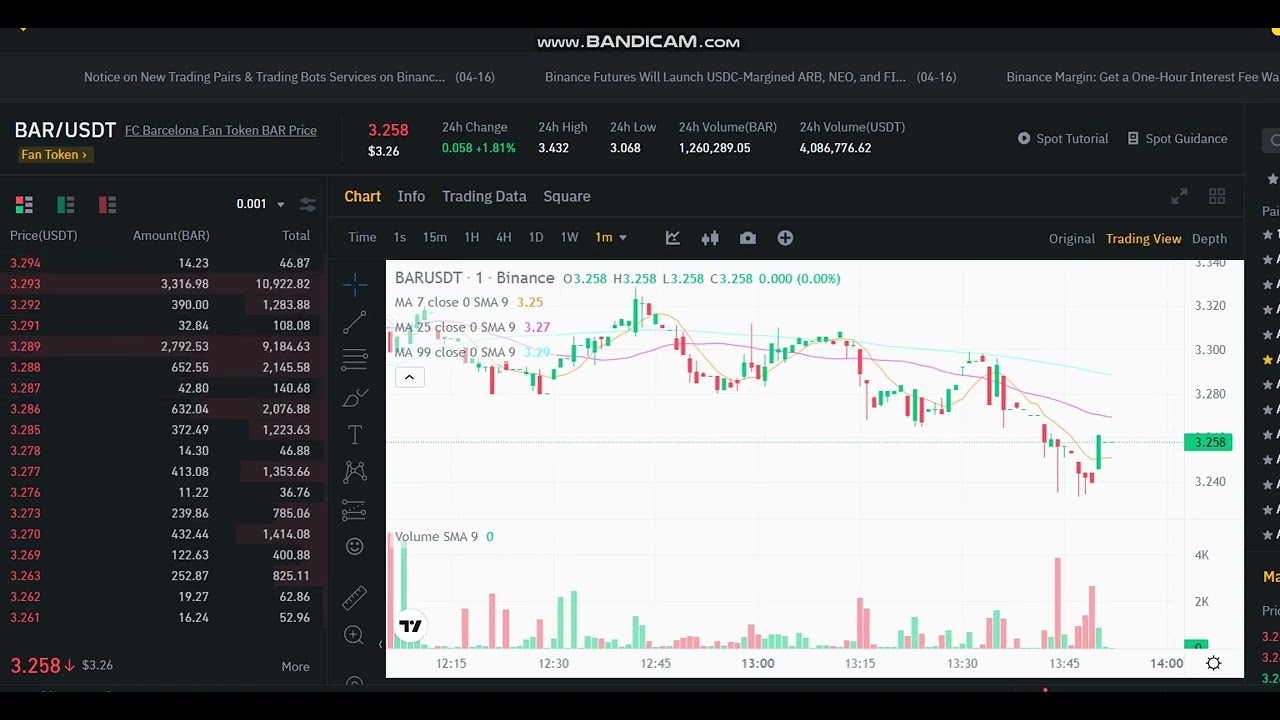The image size is (1280, 720).
Task: Select the Volume SMA 9 indicator legend
Action: point(444,537)
